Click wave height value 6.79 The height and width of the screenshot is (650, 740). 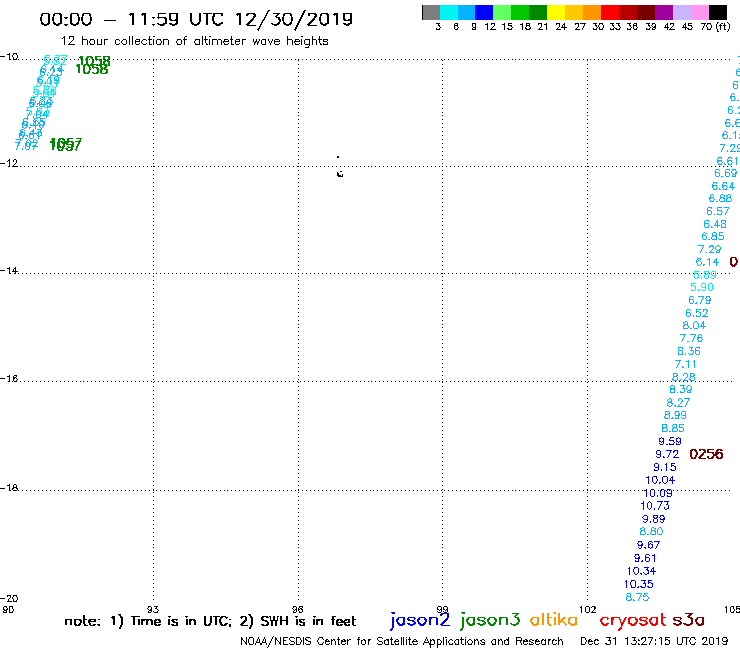click(699, 300)
